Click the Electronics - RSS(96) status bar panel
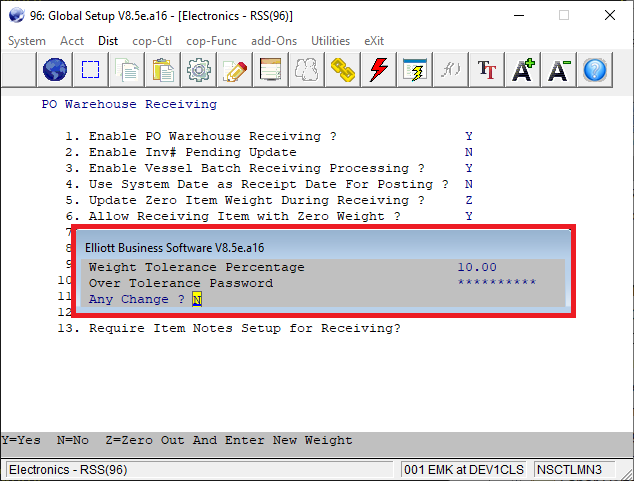The width and height of the screenshot is (634, 481). point(200,470)
